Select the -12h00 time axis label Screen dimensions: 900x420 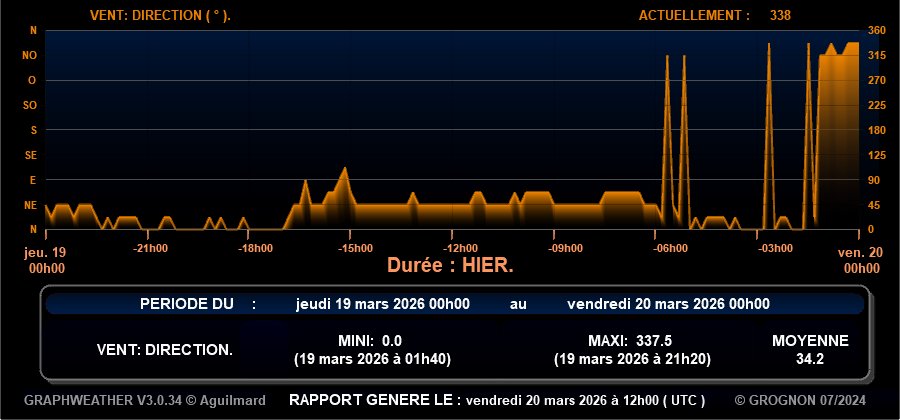click(461, 249)
